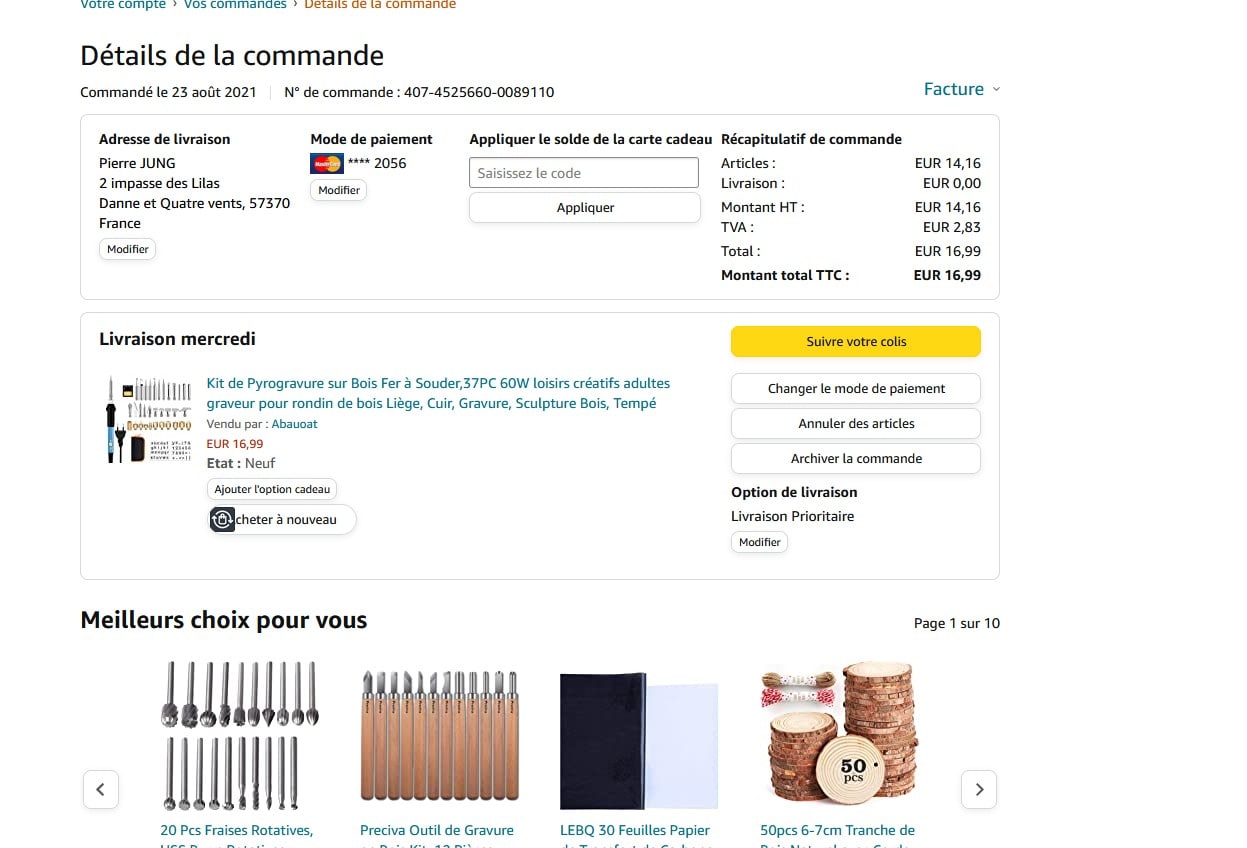Select Annuler des articles button
This screenshot has height=848, width=1247.
point(856,424)
